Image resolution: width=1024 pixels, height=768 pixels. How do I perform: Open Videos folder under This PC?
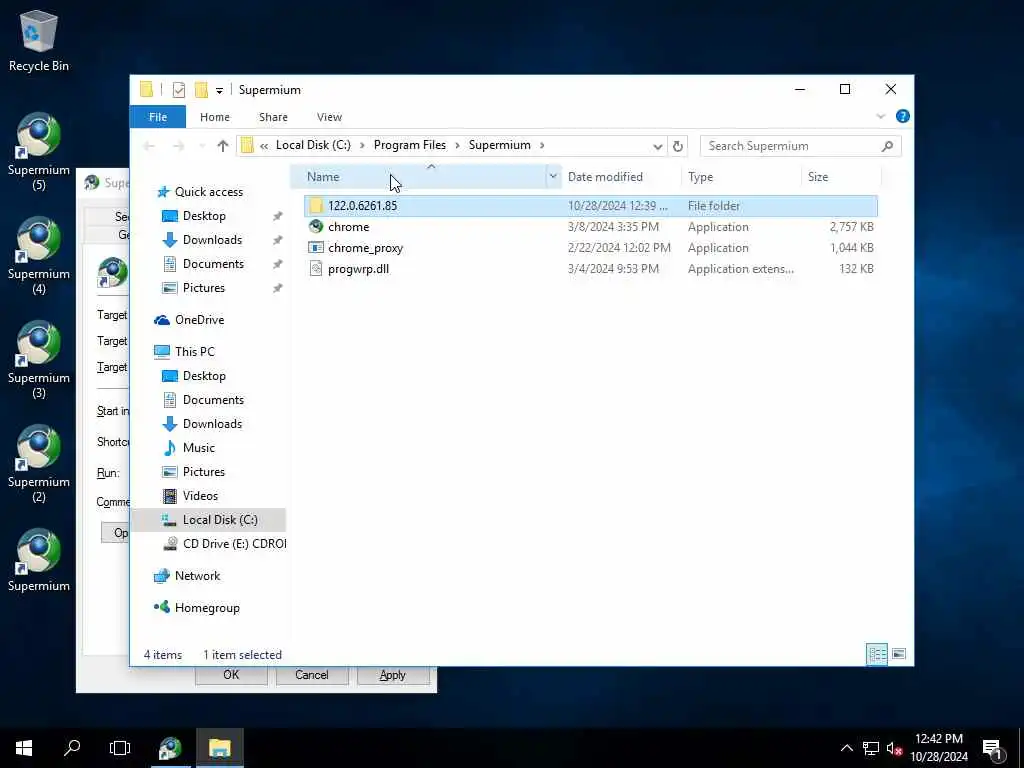pos(200,496)
